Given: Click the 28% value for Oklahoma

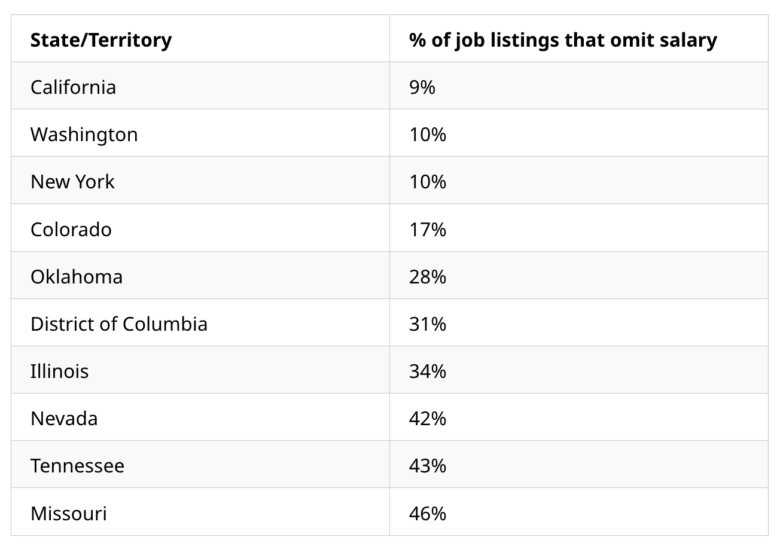Looking at the screenshot, I should point(427,277).
